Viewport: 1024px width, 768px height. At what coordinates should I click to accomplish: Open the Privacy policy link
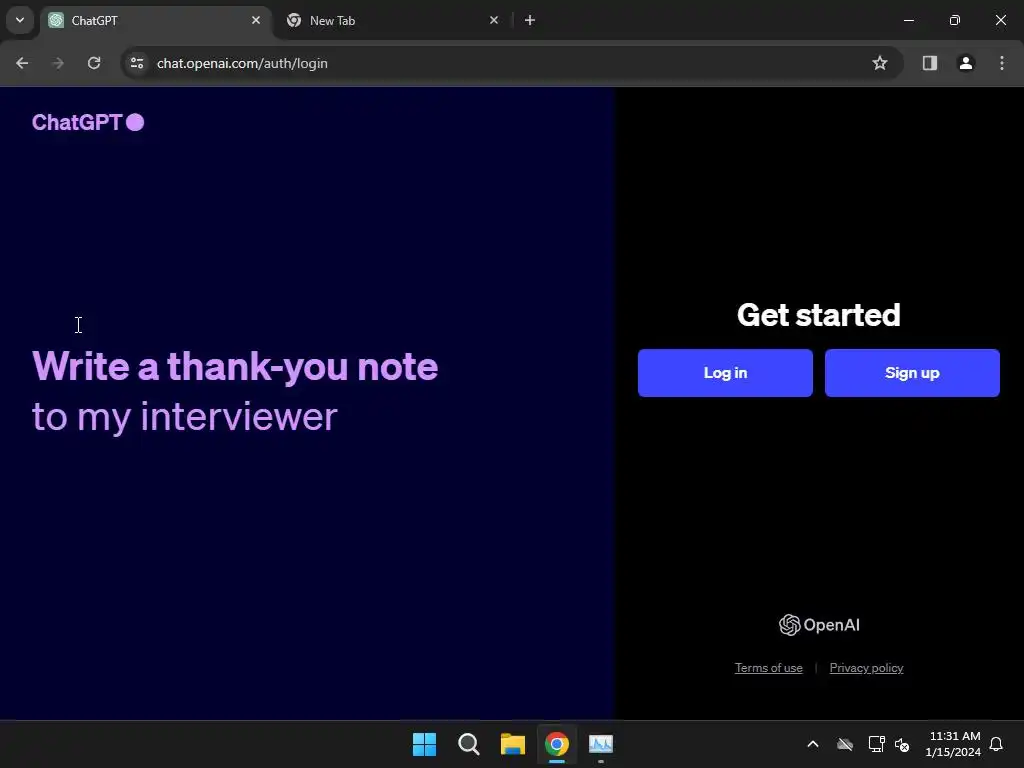click(x=866, y=667)
